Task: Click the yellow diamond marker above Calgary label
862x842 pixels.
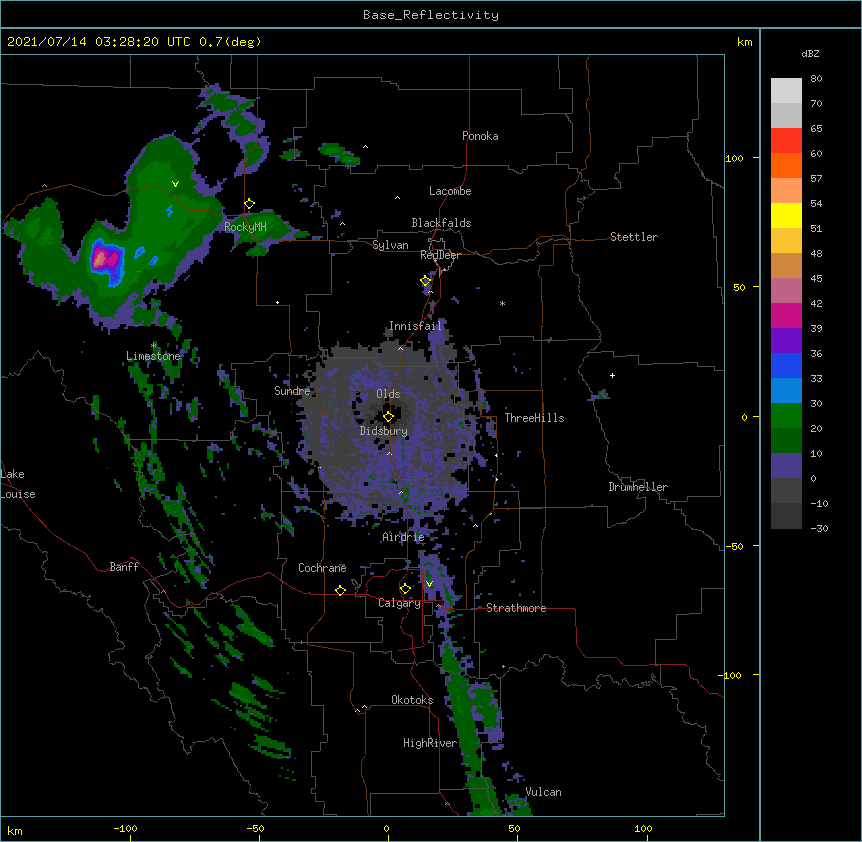Action: (x=405, y=589)
